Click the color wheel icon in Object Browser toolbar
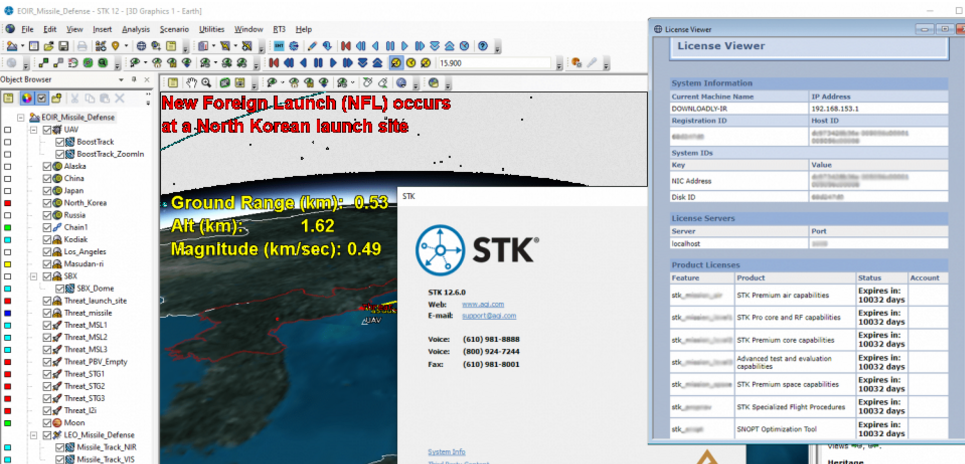This screenshot has width=965, height=464. [26, 98]
